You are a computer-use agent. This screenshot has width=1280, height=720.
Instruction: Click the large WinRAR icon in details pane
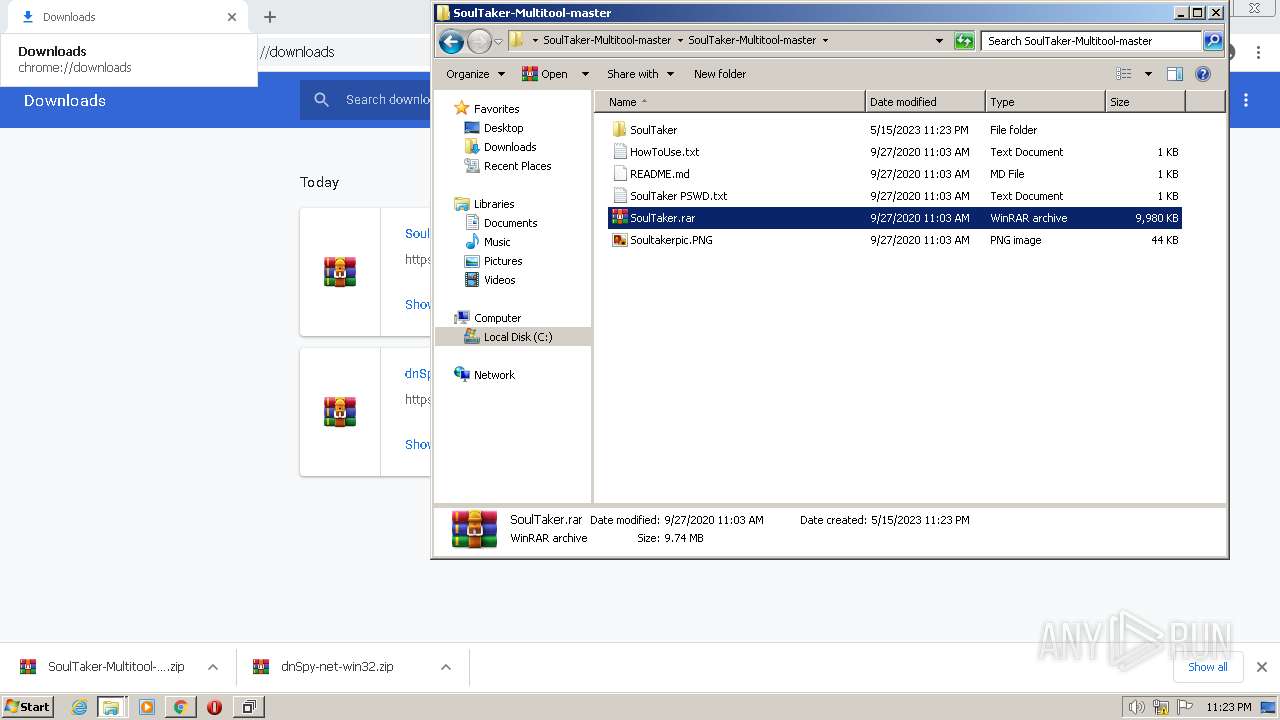(474, 529)
